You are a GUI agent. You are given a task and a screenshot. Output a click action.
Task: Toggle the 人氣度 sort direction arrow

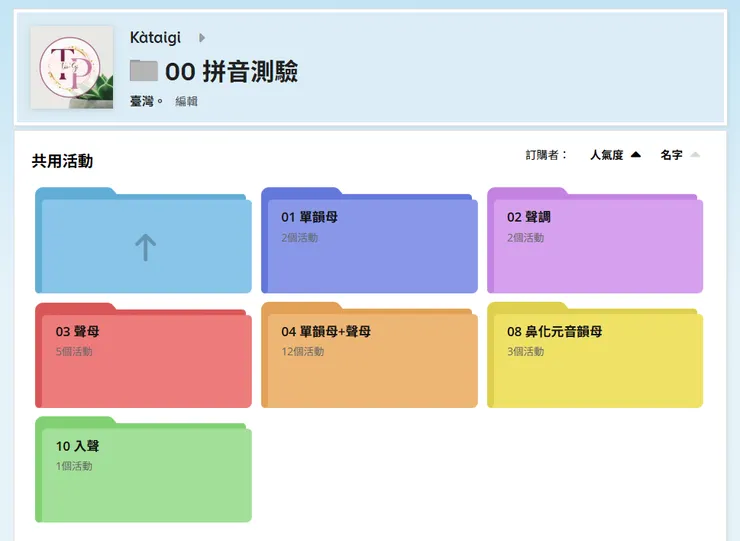[636, 155]
